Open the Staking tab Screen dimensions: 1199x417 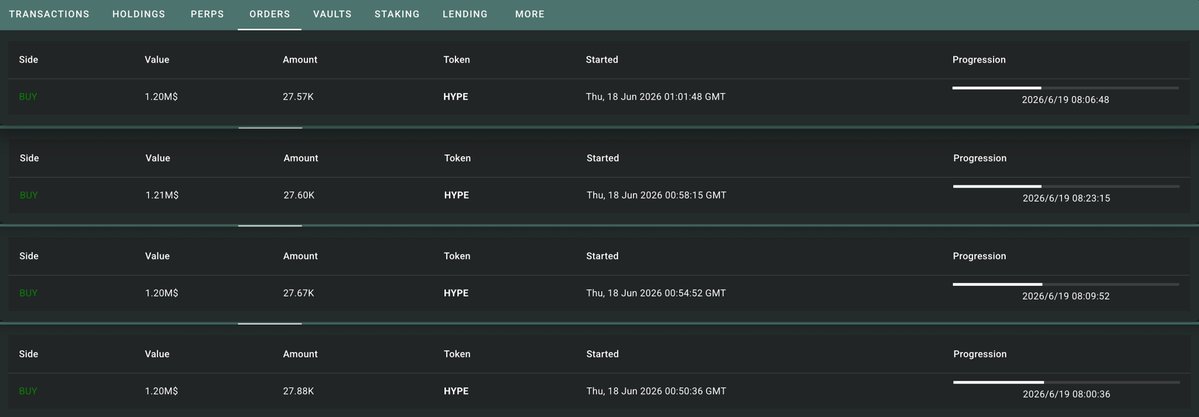pyautogui.click(x=397, y=15)
